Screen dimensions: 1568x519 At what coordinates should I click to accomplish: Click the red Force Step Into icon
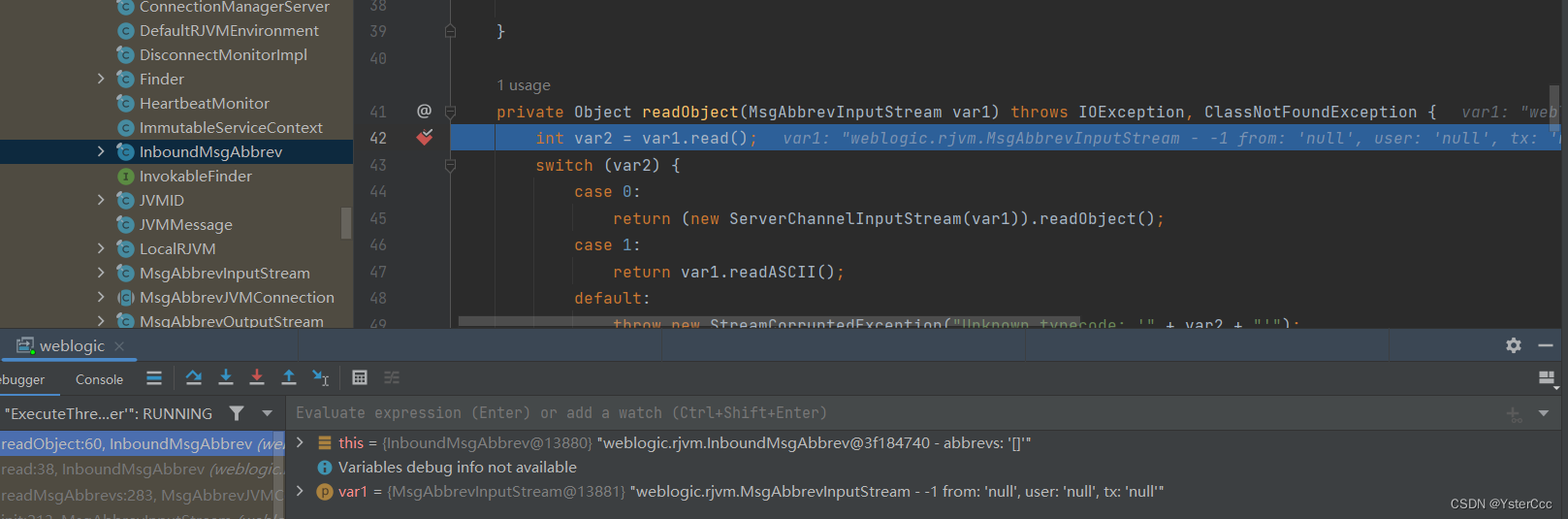click(x=257, y=377)
